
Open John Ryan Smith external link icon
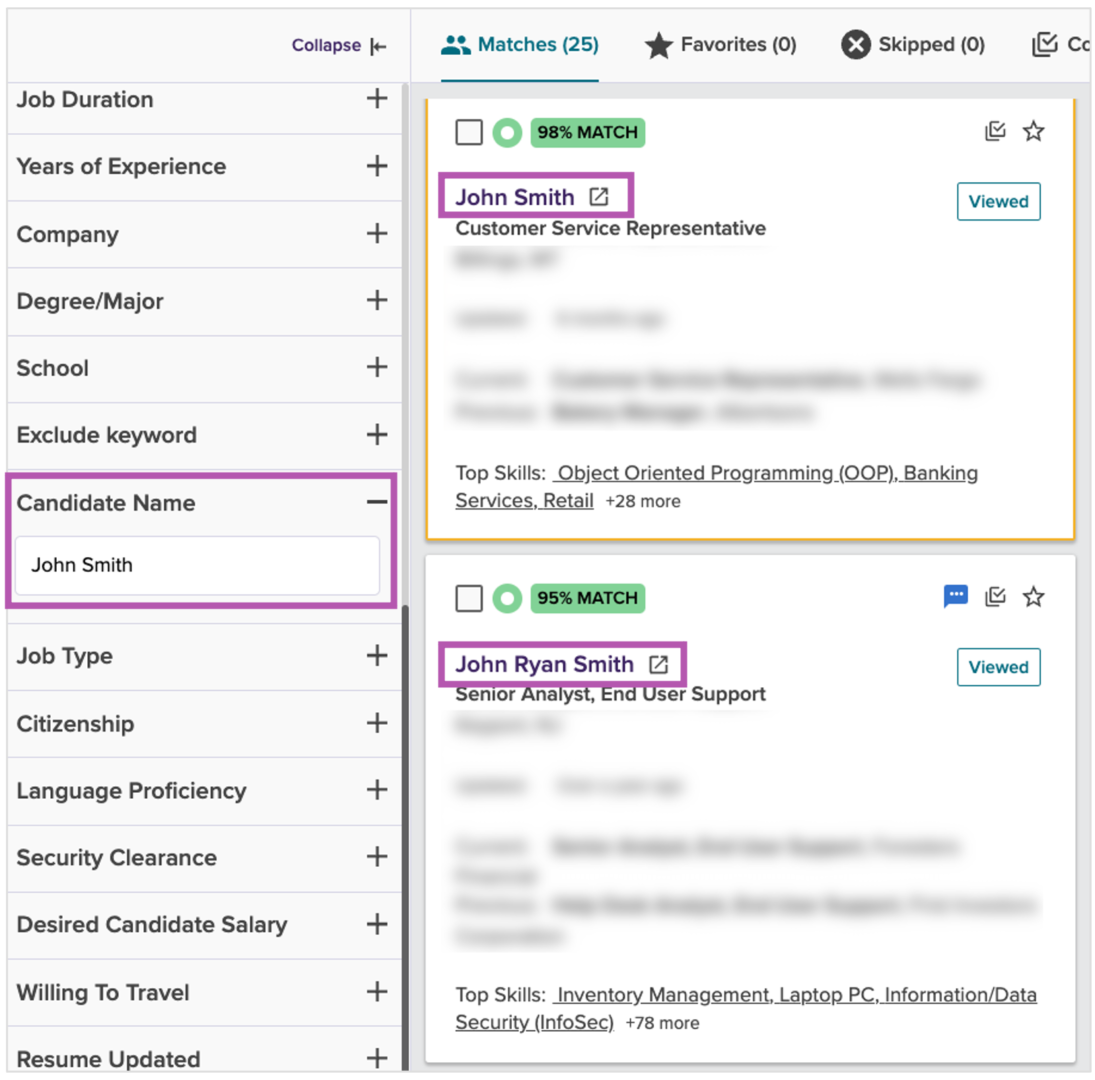(x=658, y=664)
